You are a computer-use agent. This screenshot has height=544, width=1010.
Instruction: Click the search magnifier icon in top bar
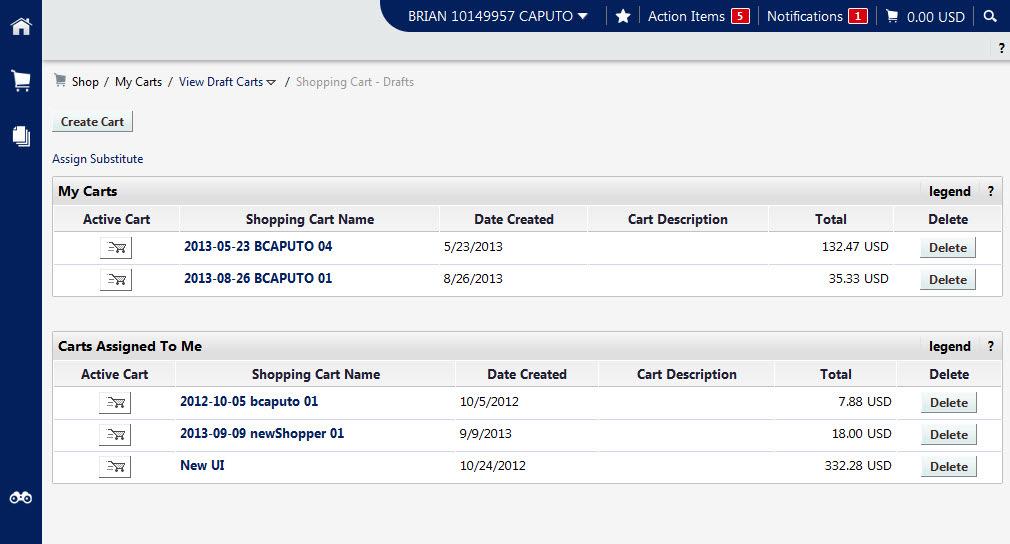[x=990, y=16]
